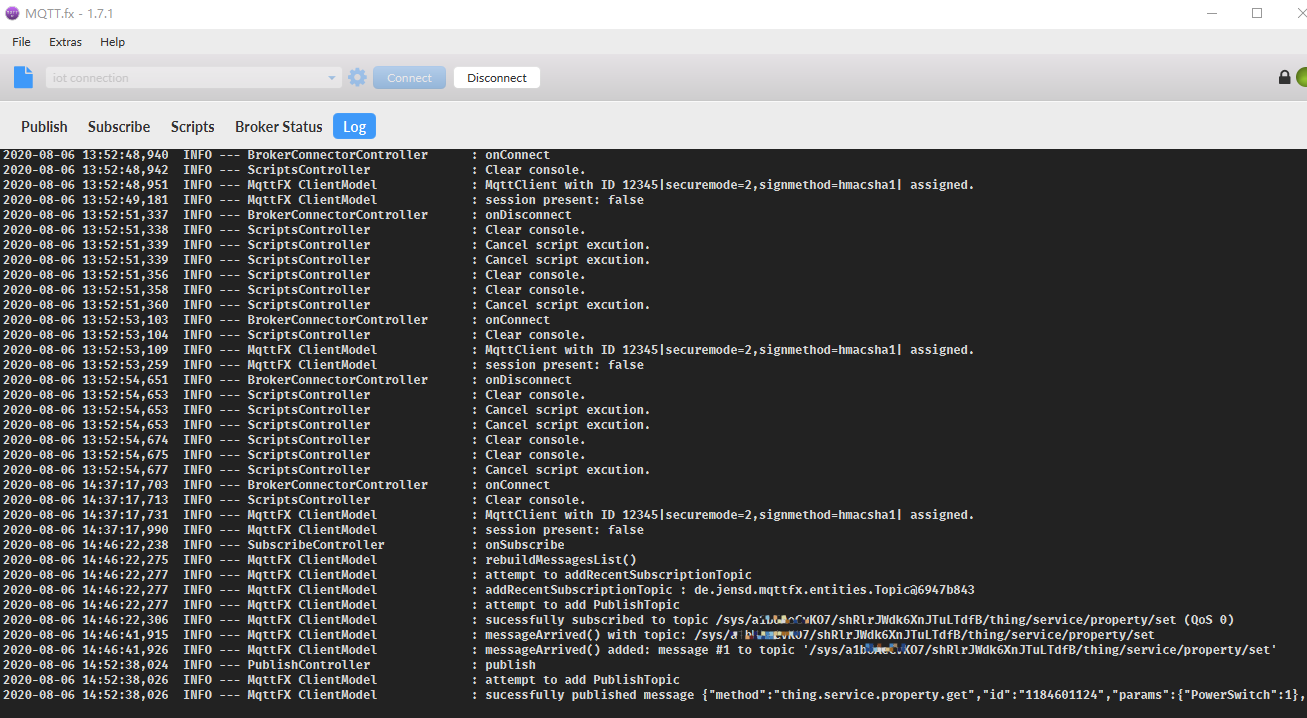The image size is (1307, 718).
Task: Maximize the MQTT.fx window
Action: [1257, 13]
